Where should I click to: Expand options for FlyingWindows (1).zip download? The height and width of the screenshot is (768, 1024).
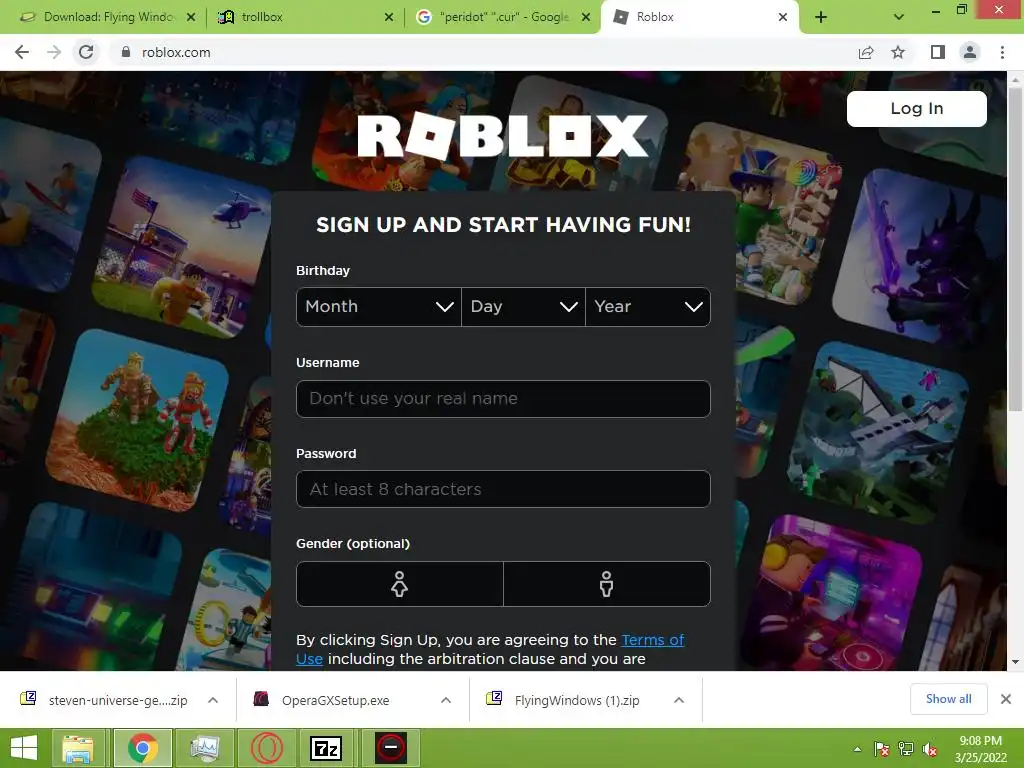point(679,700)
